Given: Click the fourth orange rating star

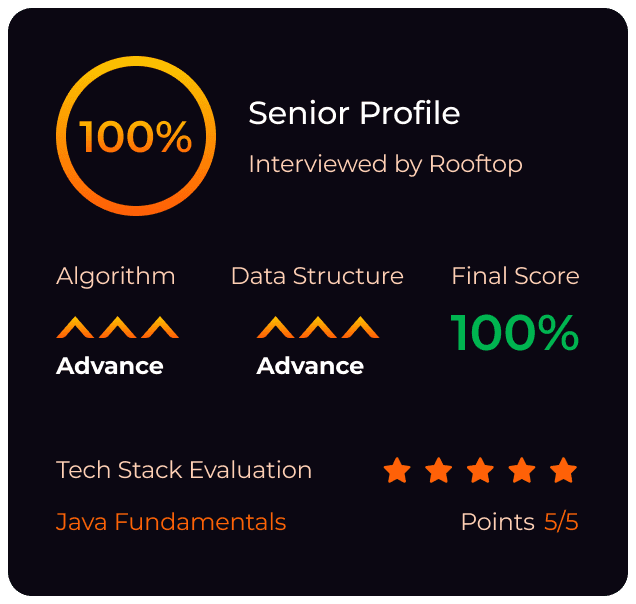Looking at the screenshot, I should (522, 470).
